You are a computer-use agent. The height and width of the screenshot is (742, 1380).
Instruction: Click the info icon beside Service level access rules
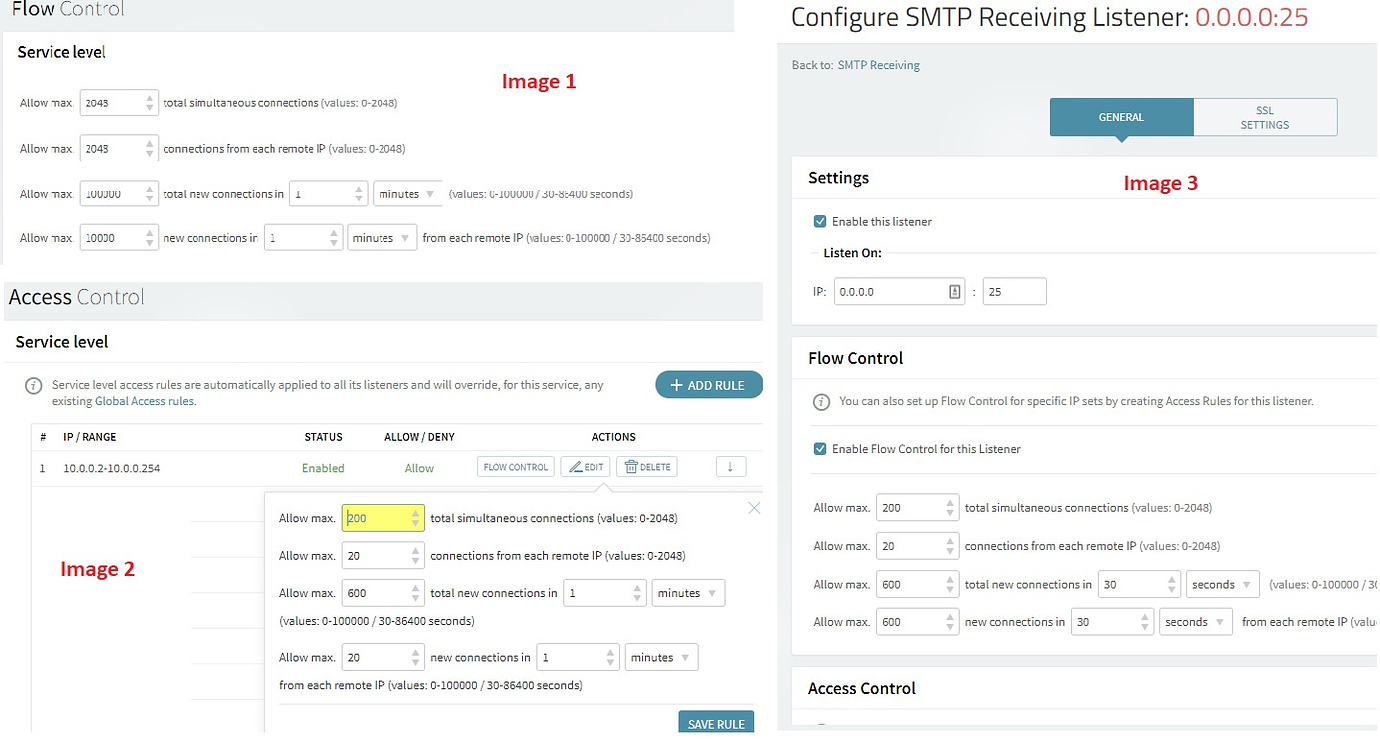[34, 386]
